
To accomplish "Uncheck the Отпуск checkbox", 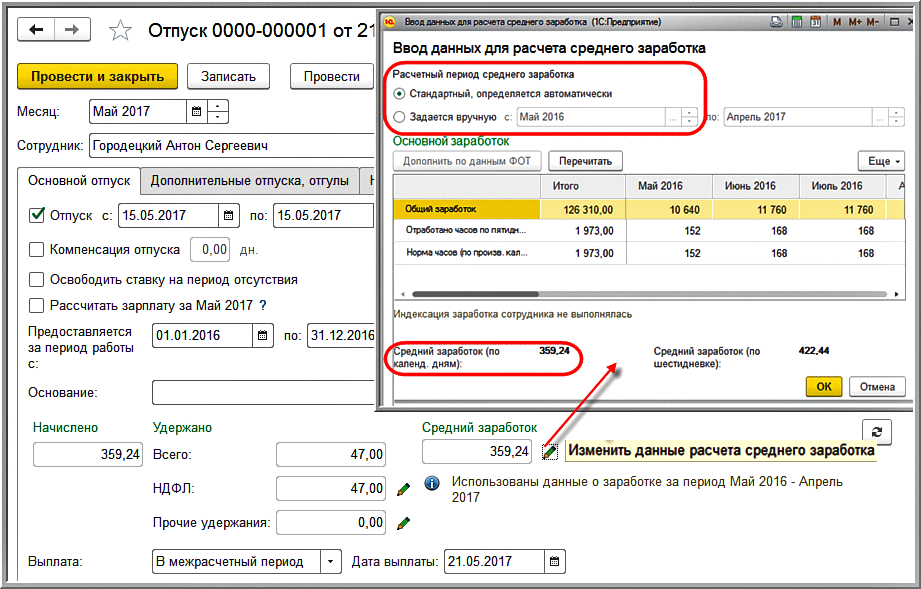I will click(x=38, y=215).
